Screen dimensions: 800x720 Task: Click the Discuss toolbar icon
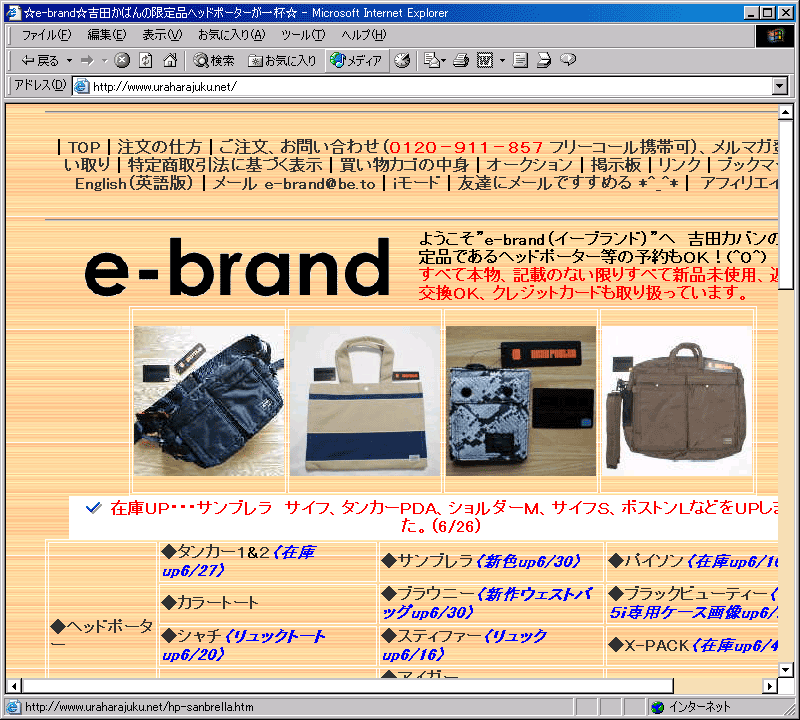pyautogui.click(x=520, y=61)
